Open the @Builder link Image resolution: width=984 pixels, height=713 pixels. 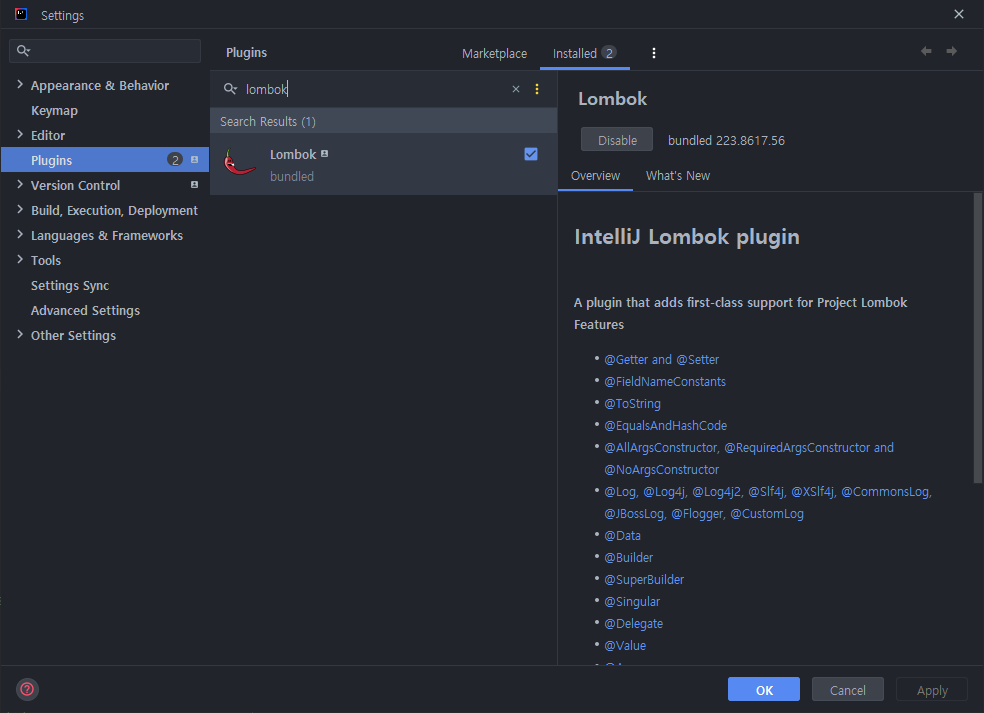coord(628,557)
